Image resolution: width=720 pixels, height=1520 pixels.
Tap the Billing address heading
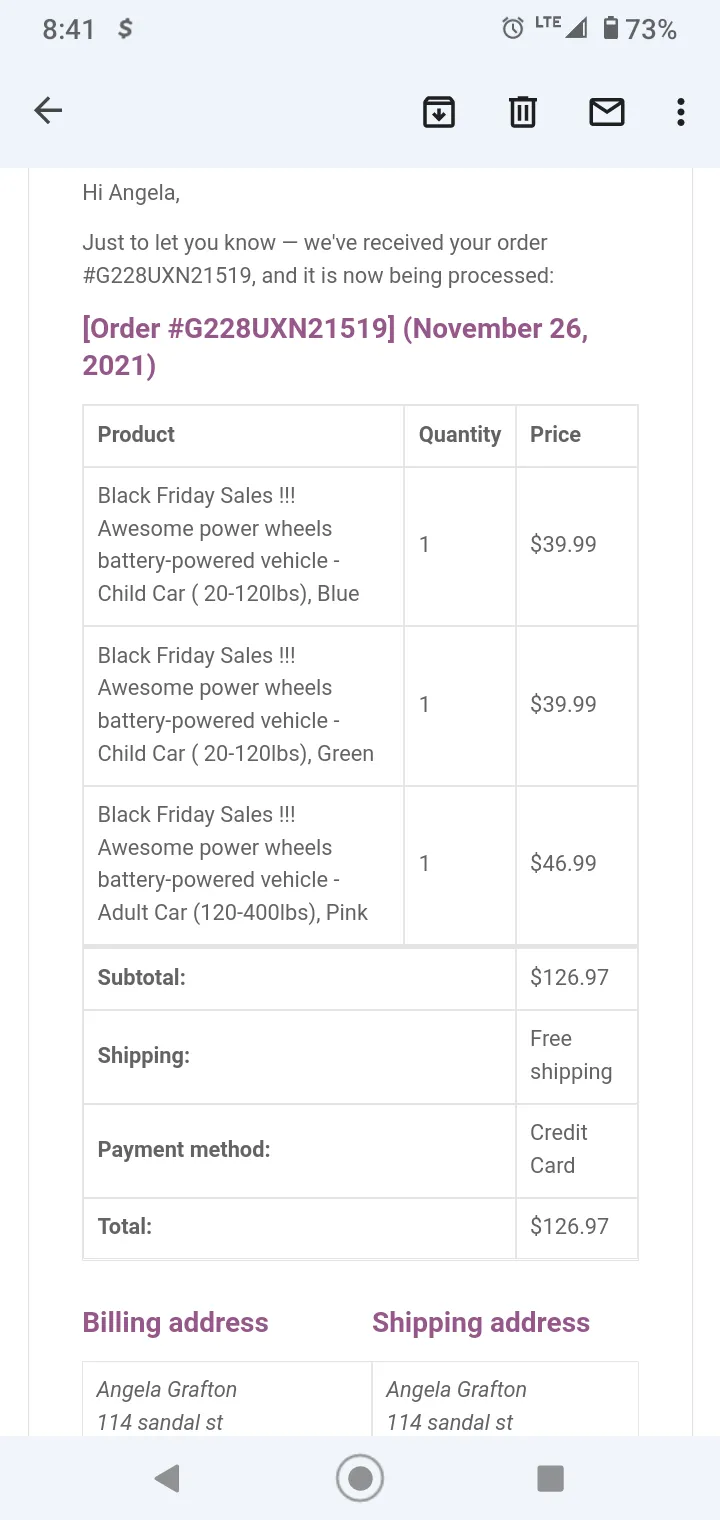point(175,1322)
